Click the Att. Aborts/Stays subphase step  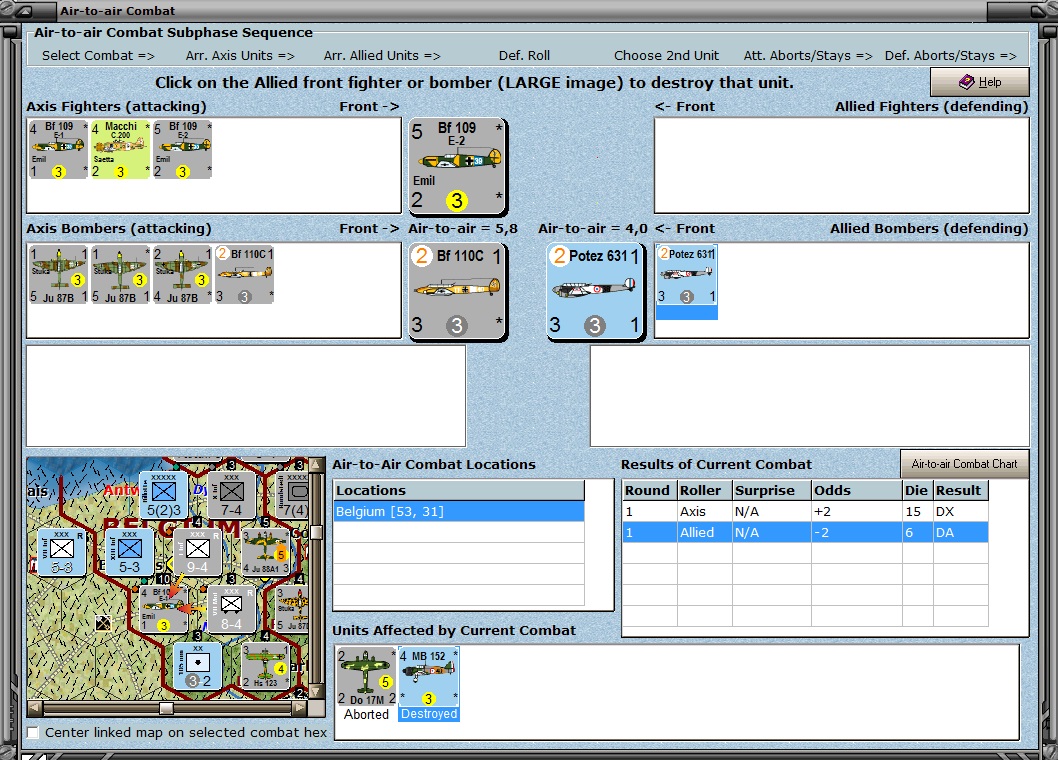(808, 55)
